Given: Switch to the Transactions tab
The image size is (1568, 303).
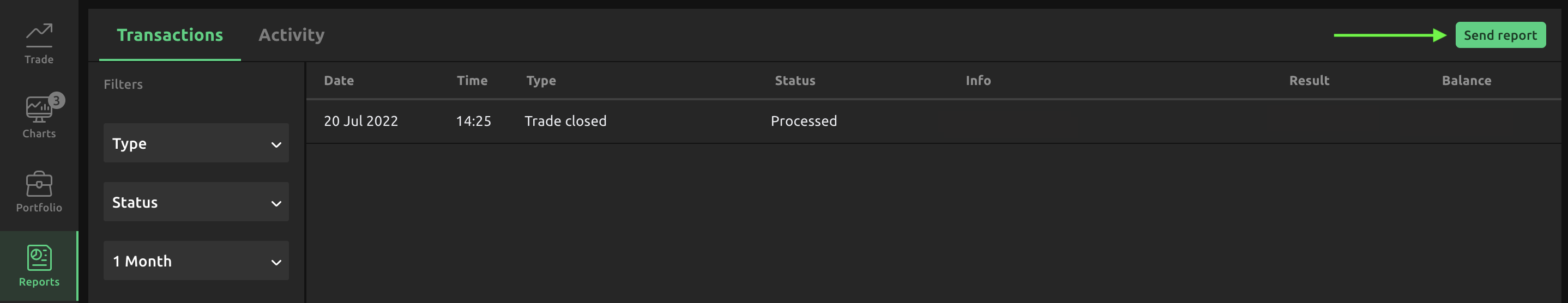Looking at the screenshot, I should 170,35.
